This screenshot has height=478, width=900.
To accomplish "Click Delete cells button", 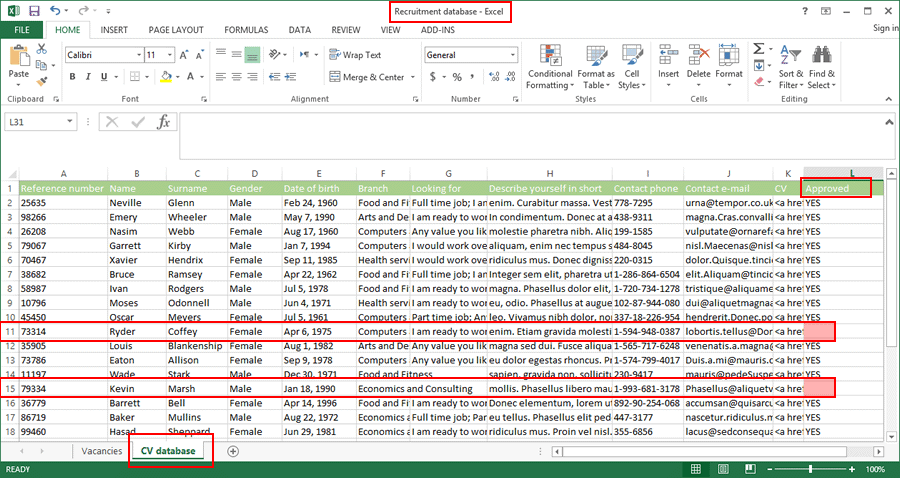I will [x=699, y=67].
